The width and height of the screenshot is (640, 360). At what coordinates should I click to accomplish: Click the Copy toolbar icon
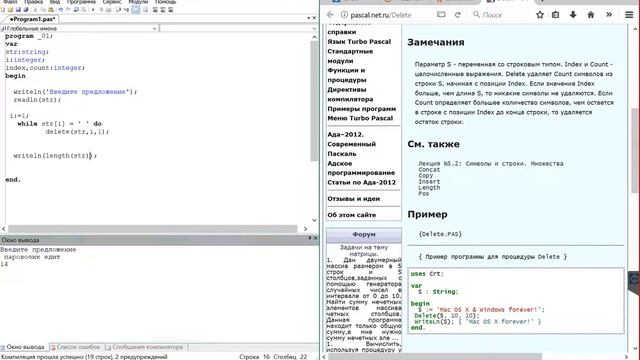[x=43, y=10]
